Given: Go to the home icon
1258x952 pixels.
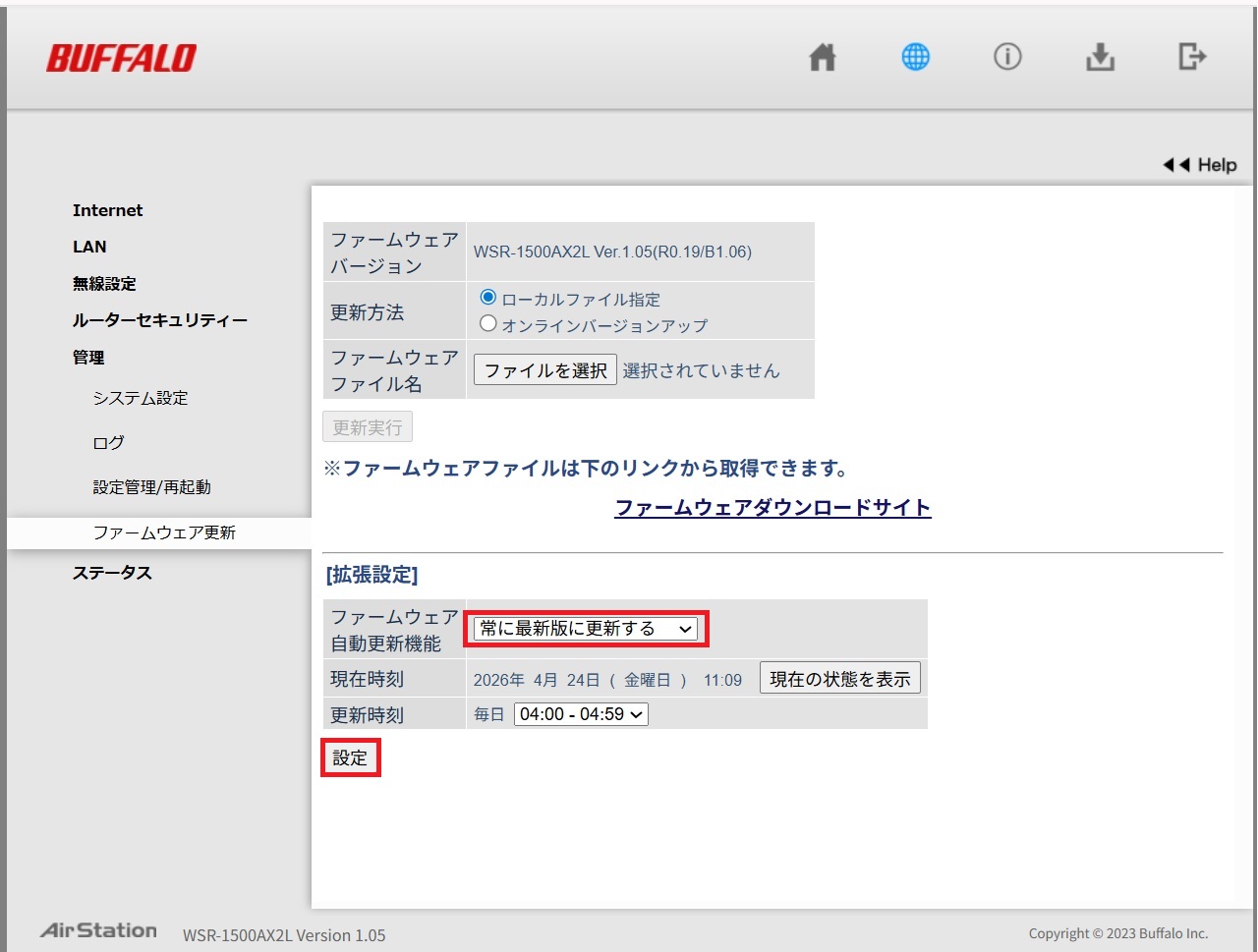Looking at the screenshot, I should pyautogui.click(x=823, y=58).
